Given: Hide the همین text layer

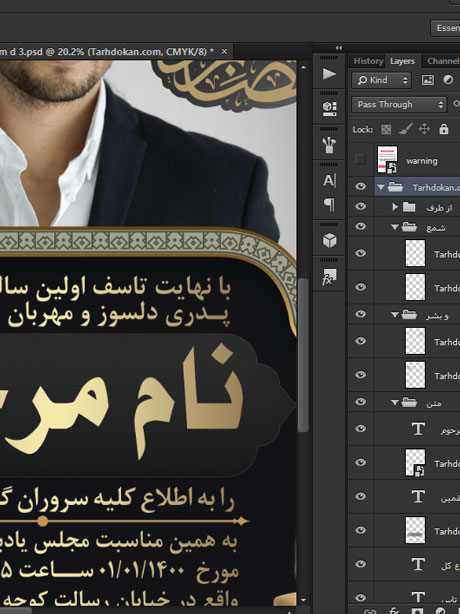Looking at the screenshot, I should [360, 496].
